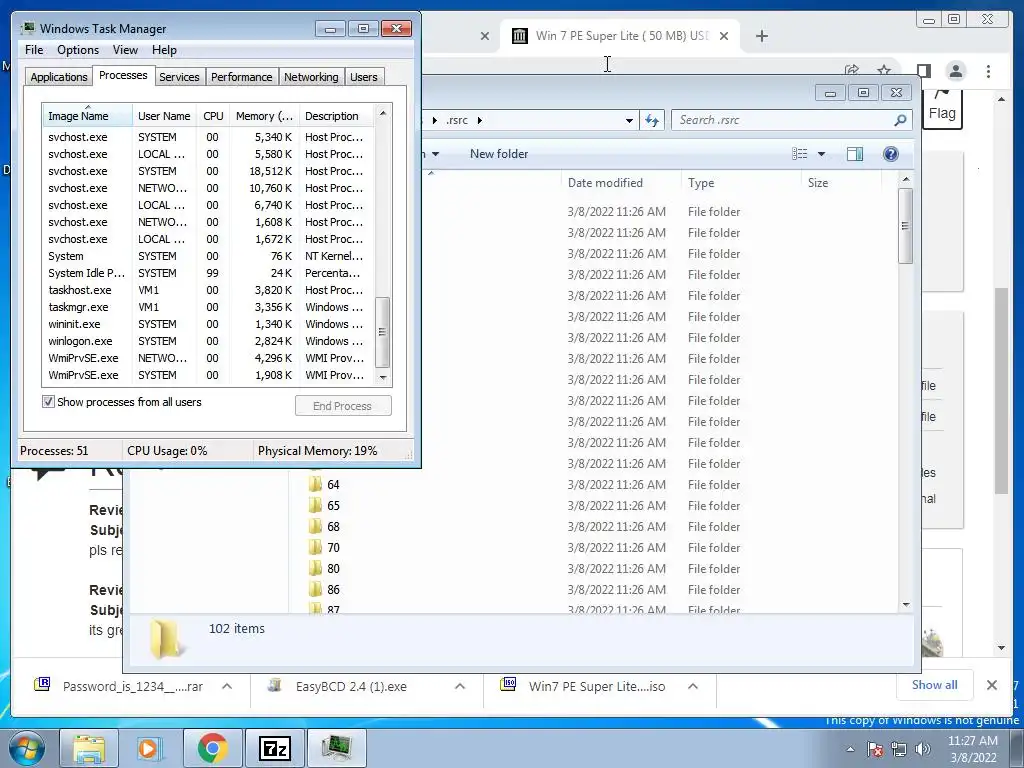This screenshot has height=768, width=1024.
Task: Bookmark this page with the star
Action: pos(884,70)
